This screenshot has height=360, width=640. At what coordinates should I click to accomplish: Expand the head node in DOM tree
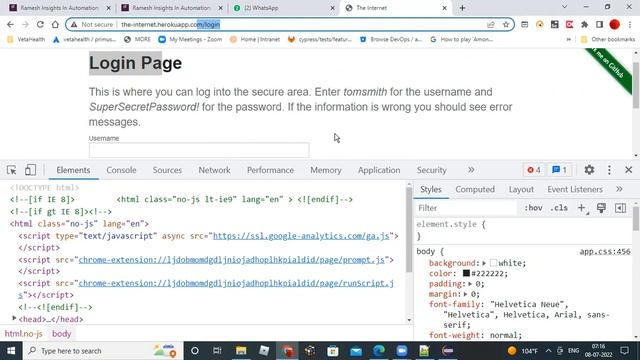(14, 318)
